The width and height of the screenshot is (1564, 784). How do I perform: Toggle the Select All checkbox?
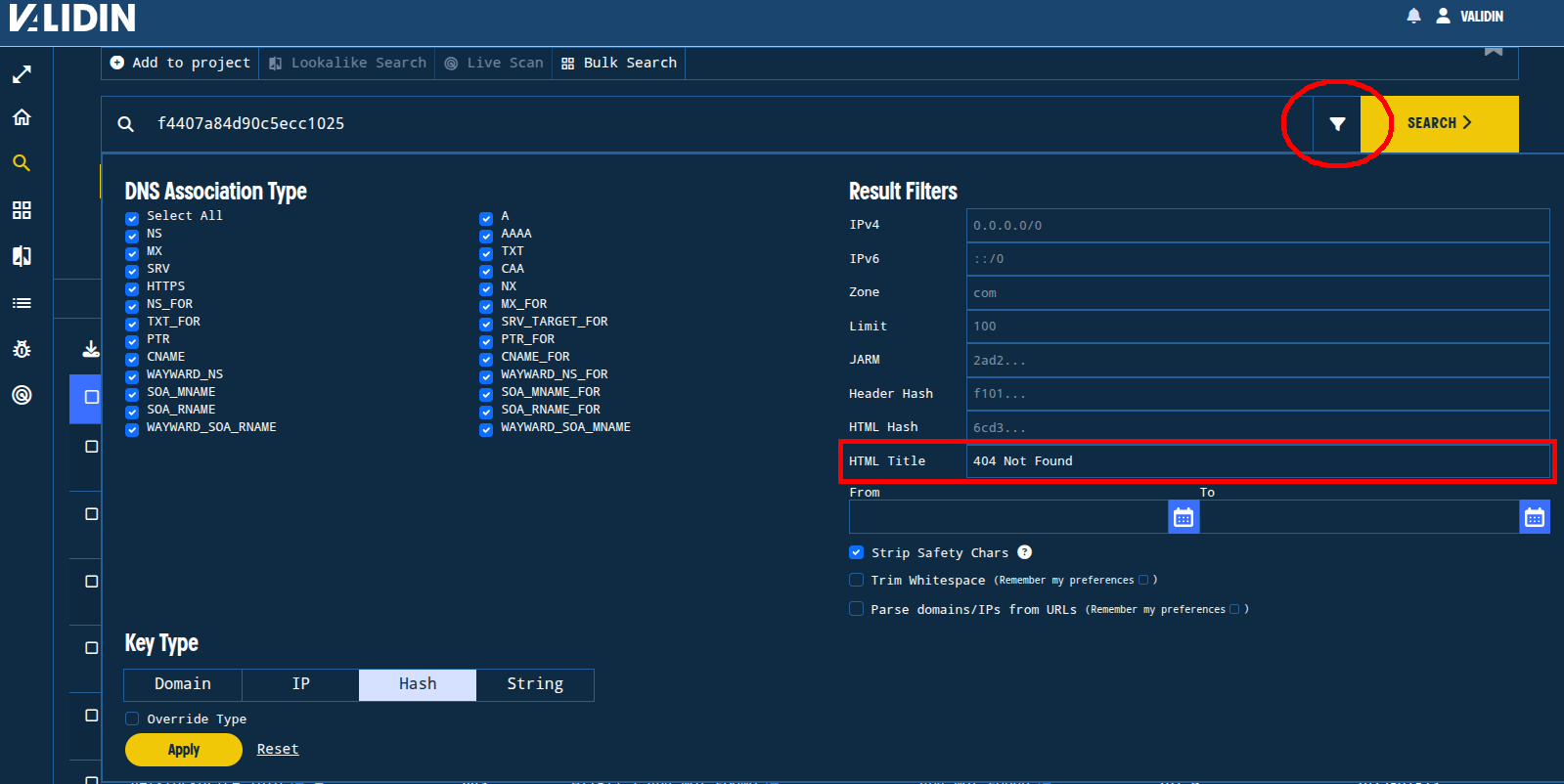[x=132, y=218]
